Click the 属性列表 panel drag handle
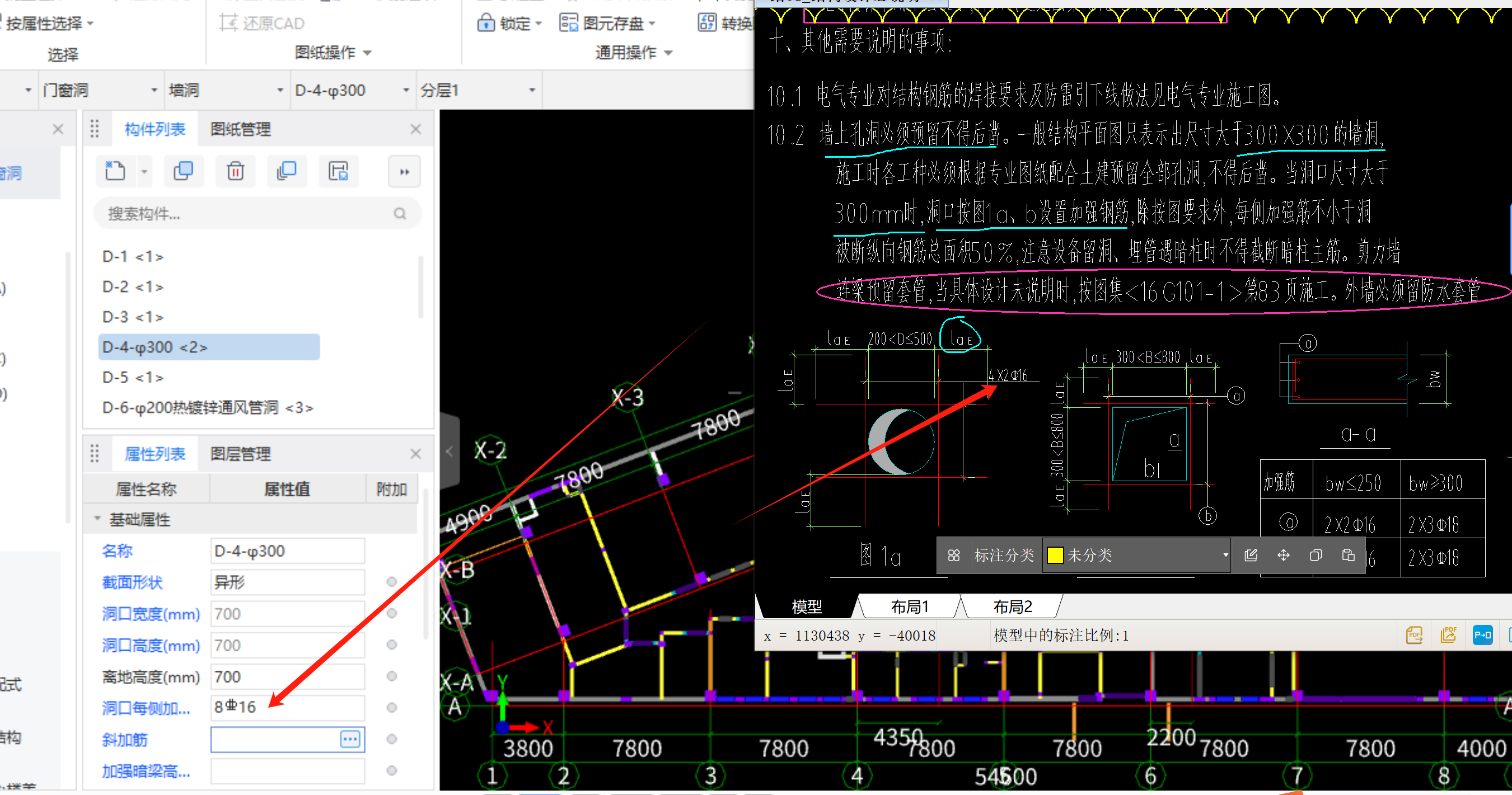The width and height of the screenshot is (1512, 795). click(95, 454)
